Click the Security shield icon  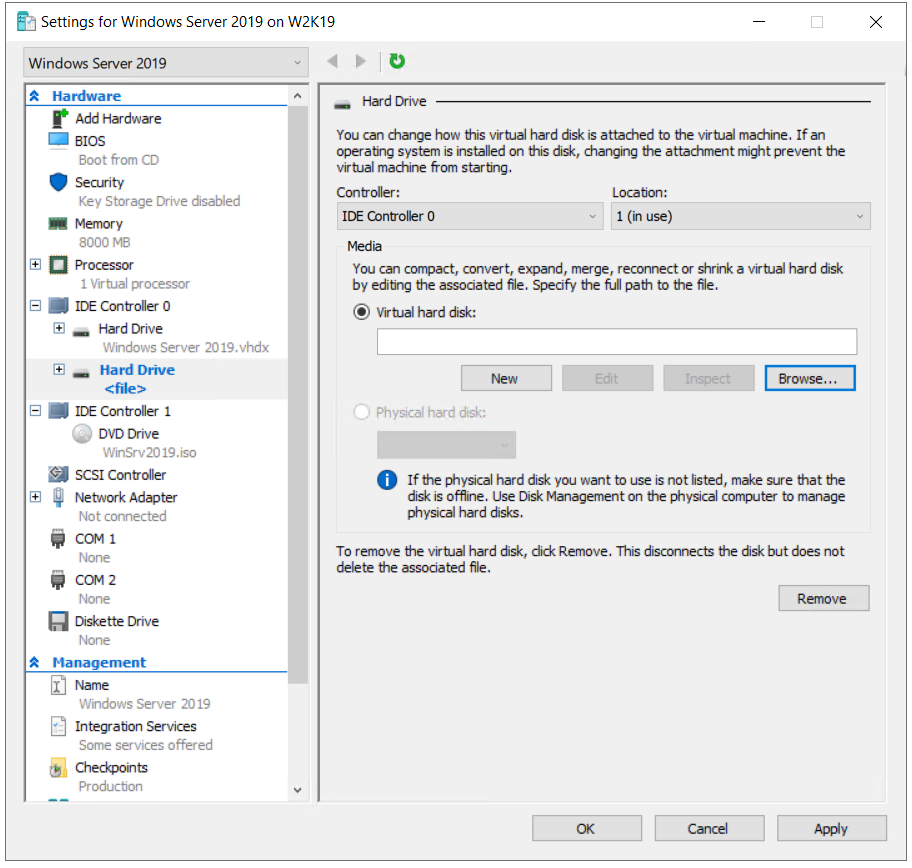[58, 183]
